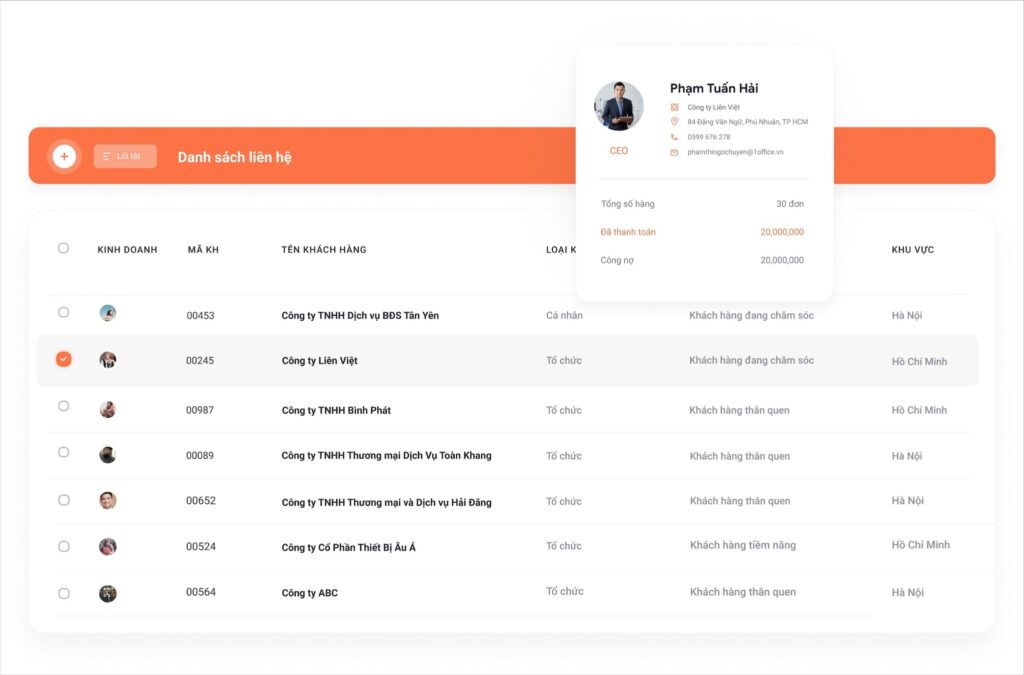Select the checkbox for customer 00453

pos(63,312)
